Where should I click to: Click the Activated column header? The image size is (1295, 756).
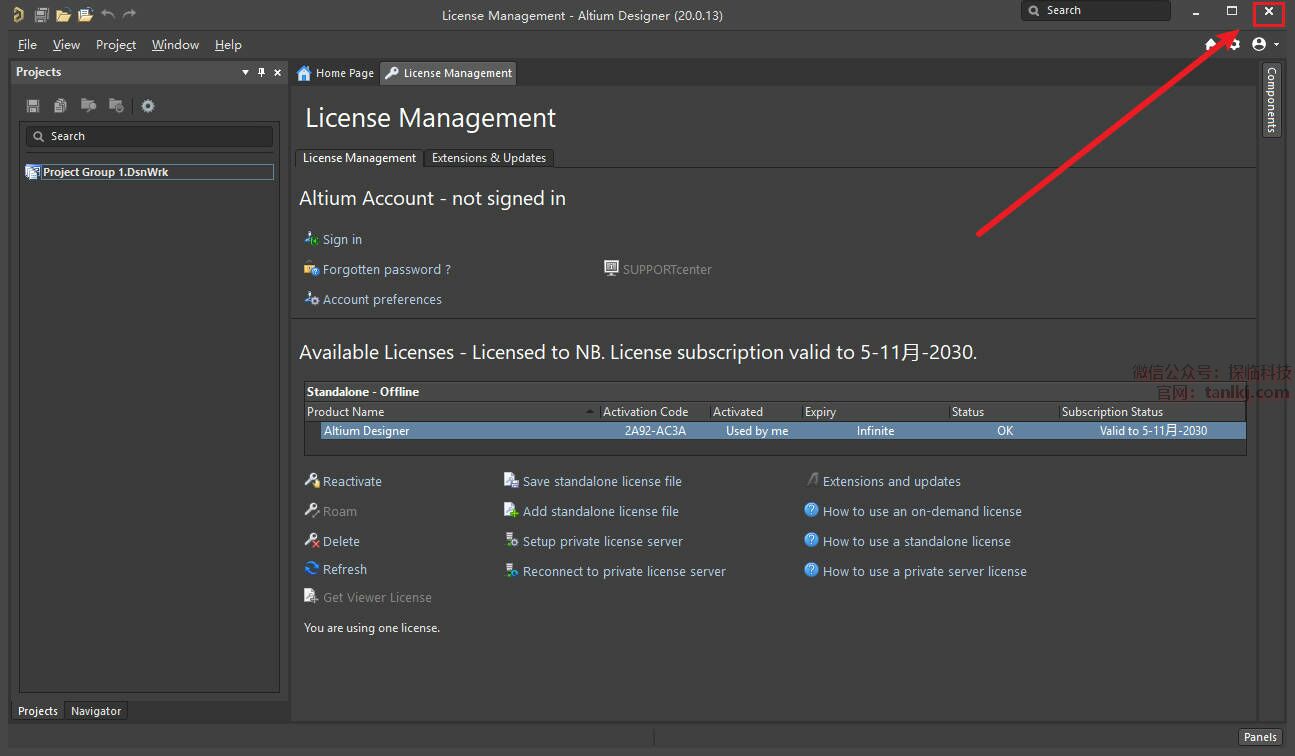[756, 412]
